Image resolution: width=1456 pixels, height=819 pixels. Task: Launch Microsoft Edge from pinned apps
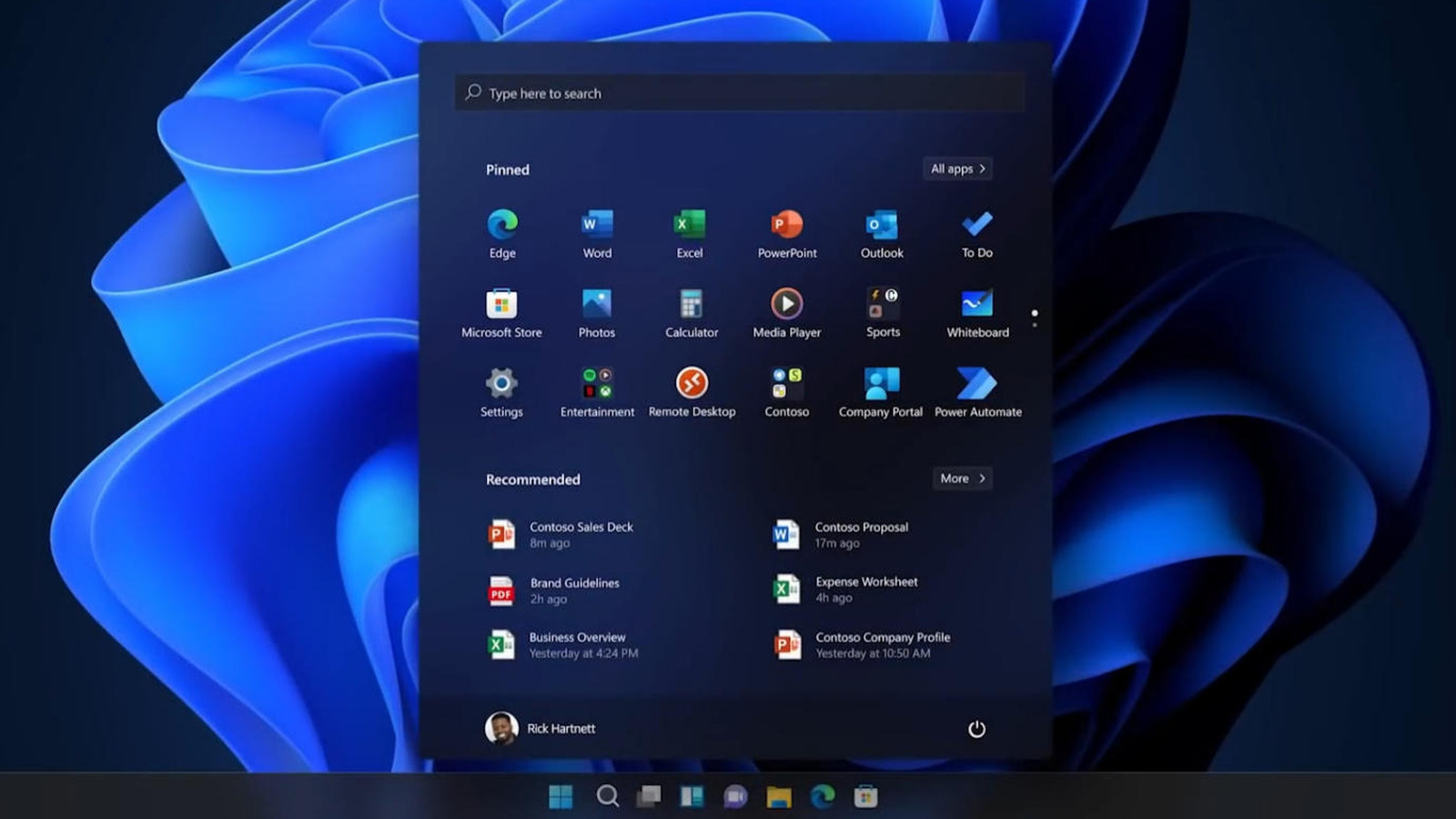pyautogui.click(x=501, y=225)
